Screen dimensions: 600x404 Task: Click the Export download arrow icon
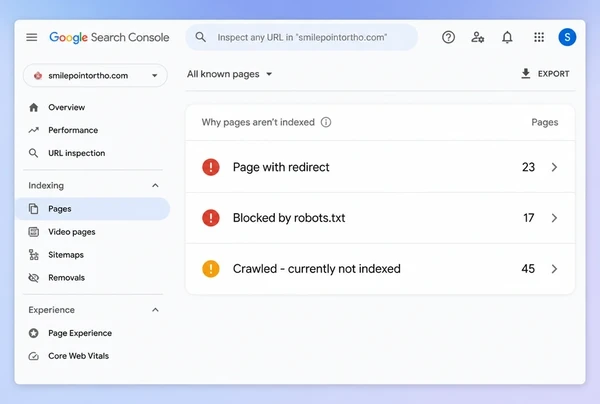(x=526, y=73)
